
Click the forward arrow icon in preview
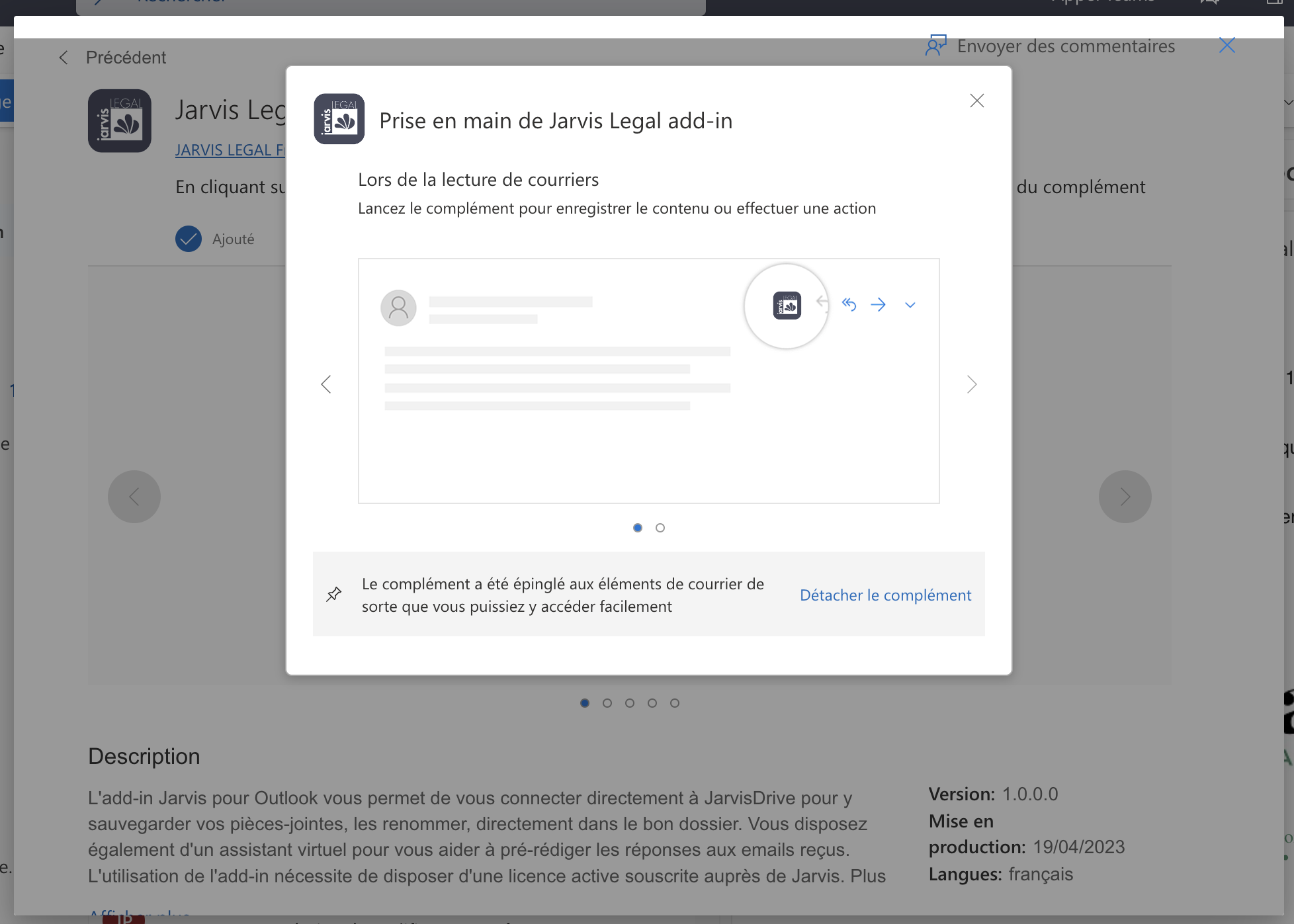[878, 305]
